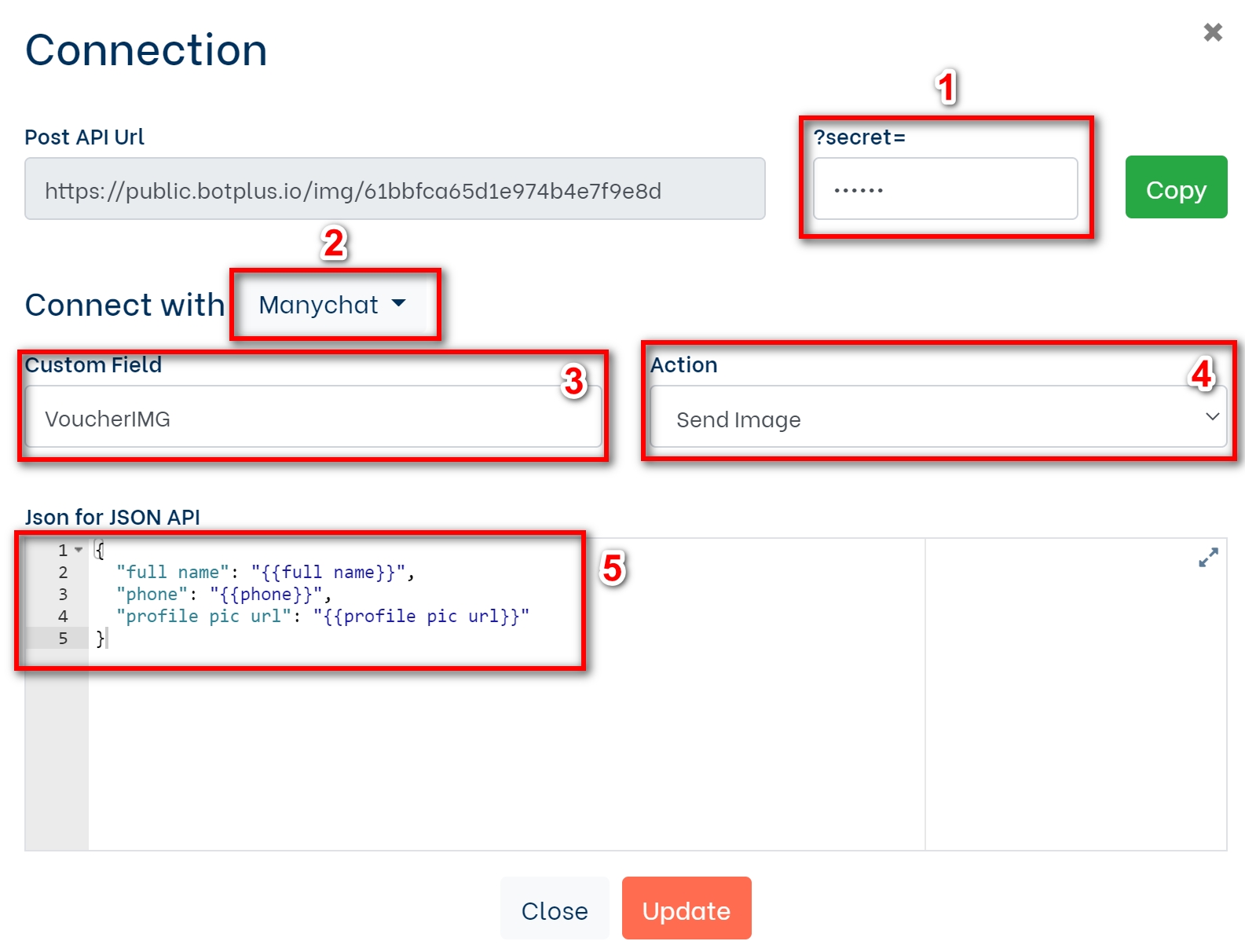Copy the Post API URL
1245x952 pixels.
(1175, 188)
